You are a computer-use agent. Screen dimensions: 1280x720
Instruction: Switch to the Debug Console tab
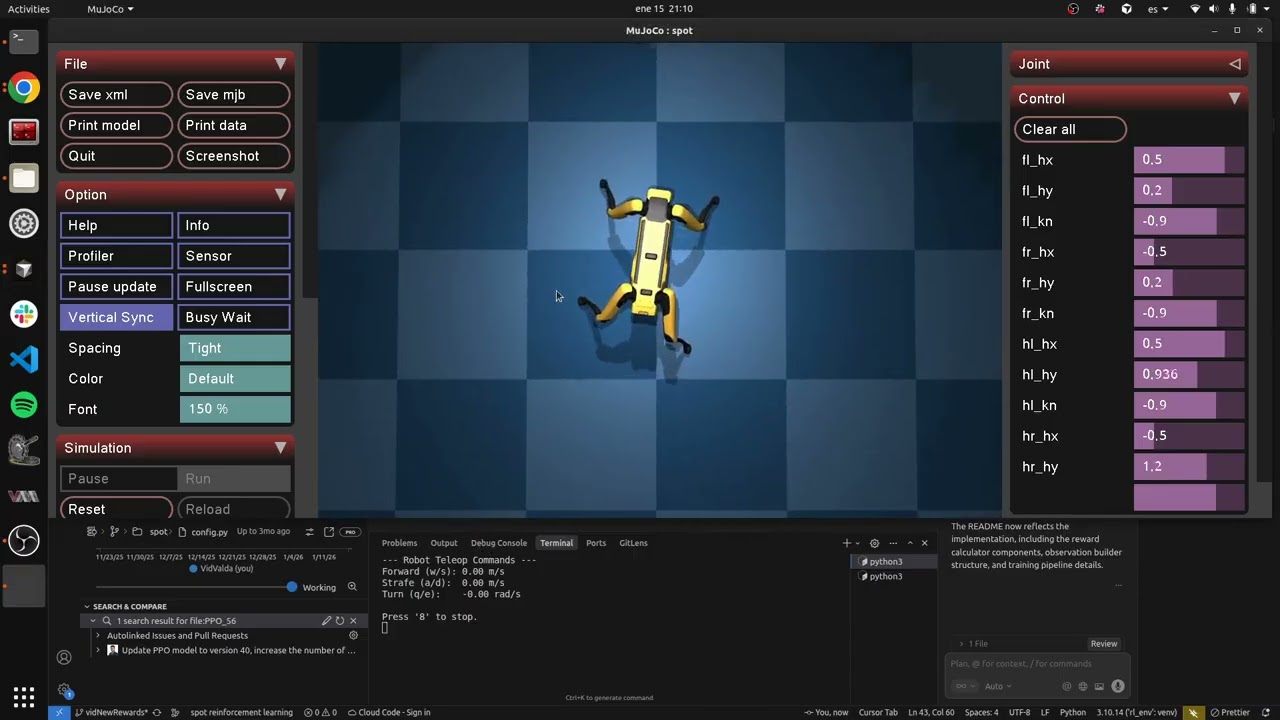[x=498, y=543]
